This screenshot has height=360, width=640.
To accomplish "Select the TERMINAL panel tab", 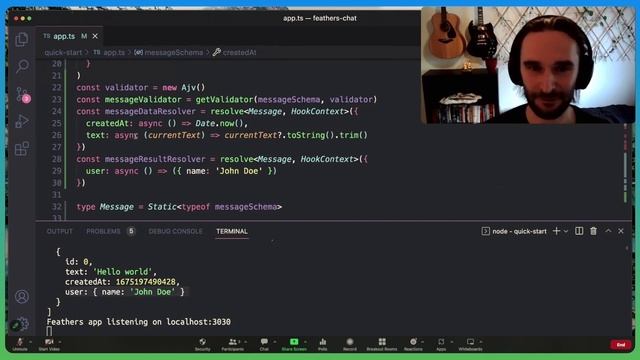I will click(x=232, y=231).
